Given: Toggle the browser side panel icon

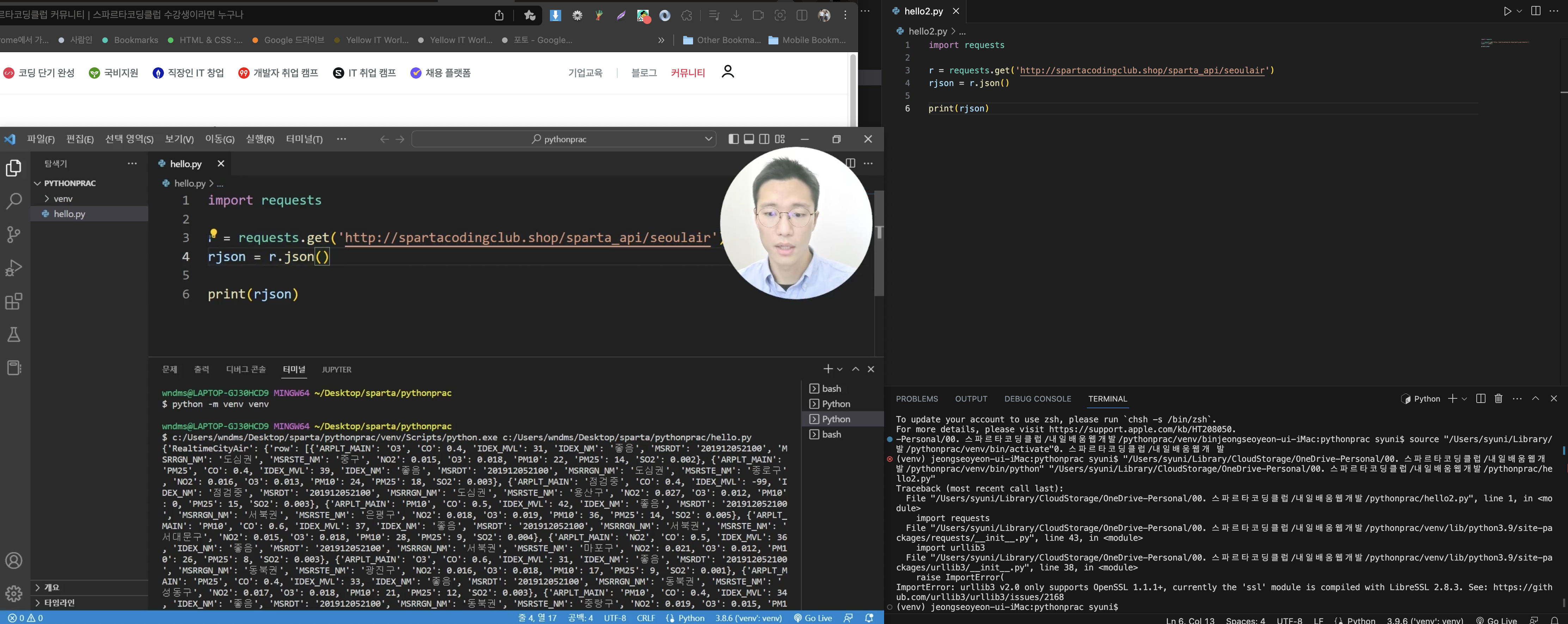Looking at the screenshot, I should (802, 15).
